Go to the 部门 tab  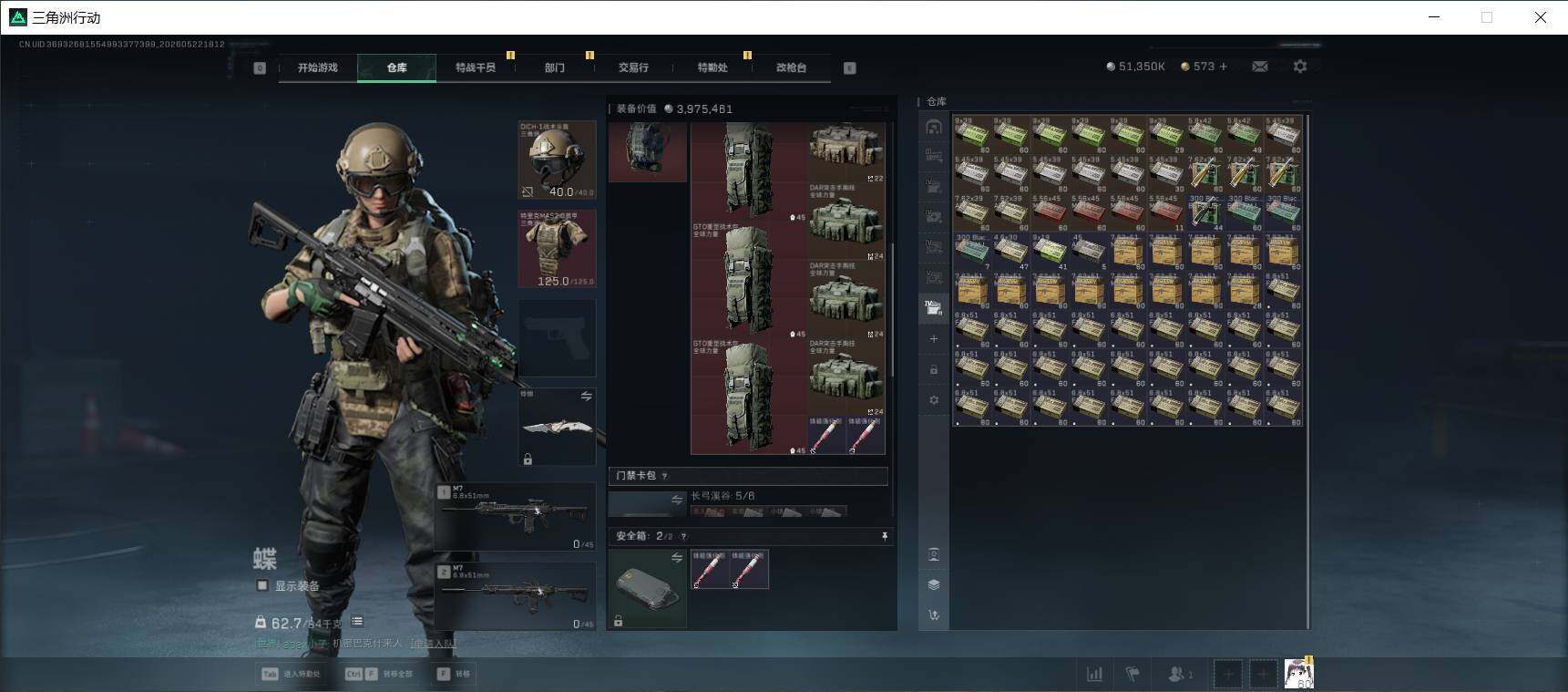[554, 67]
